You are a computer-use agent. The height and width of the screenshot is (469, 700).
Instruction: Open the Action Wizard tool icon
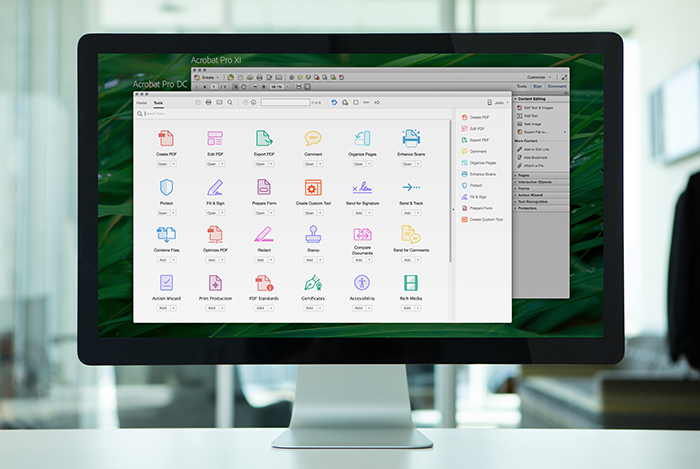coord(166,282)
